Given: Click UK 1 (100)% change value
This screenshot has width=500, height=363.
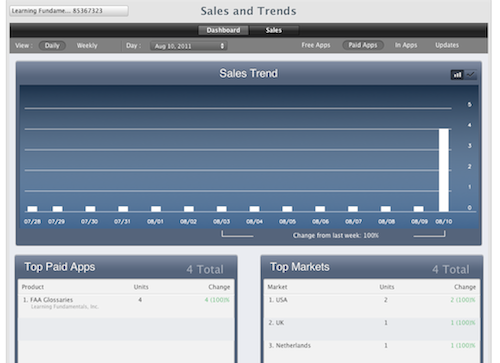Looking at the screenshot, I should (x=463, y=323).
